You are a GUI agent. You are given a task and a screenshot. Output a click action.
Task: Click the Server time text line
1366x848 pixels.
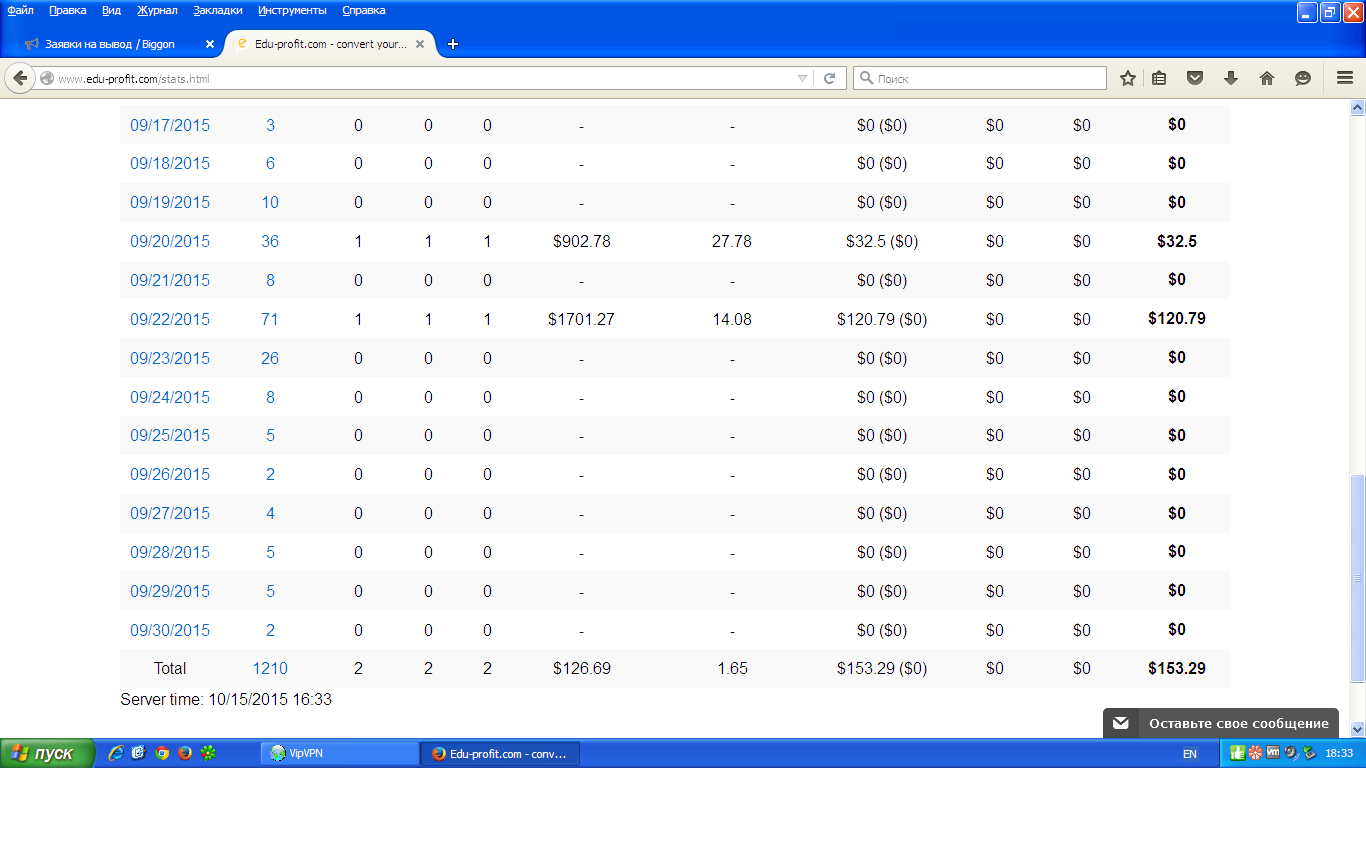(x=226, y=699)
